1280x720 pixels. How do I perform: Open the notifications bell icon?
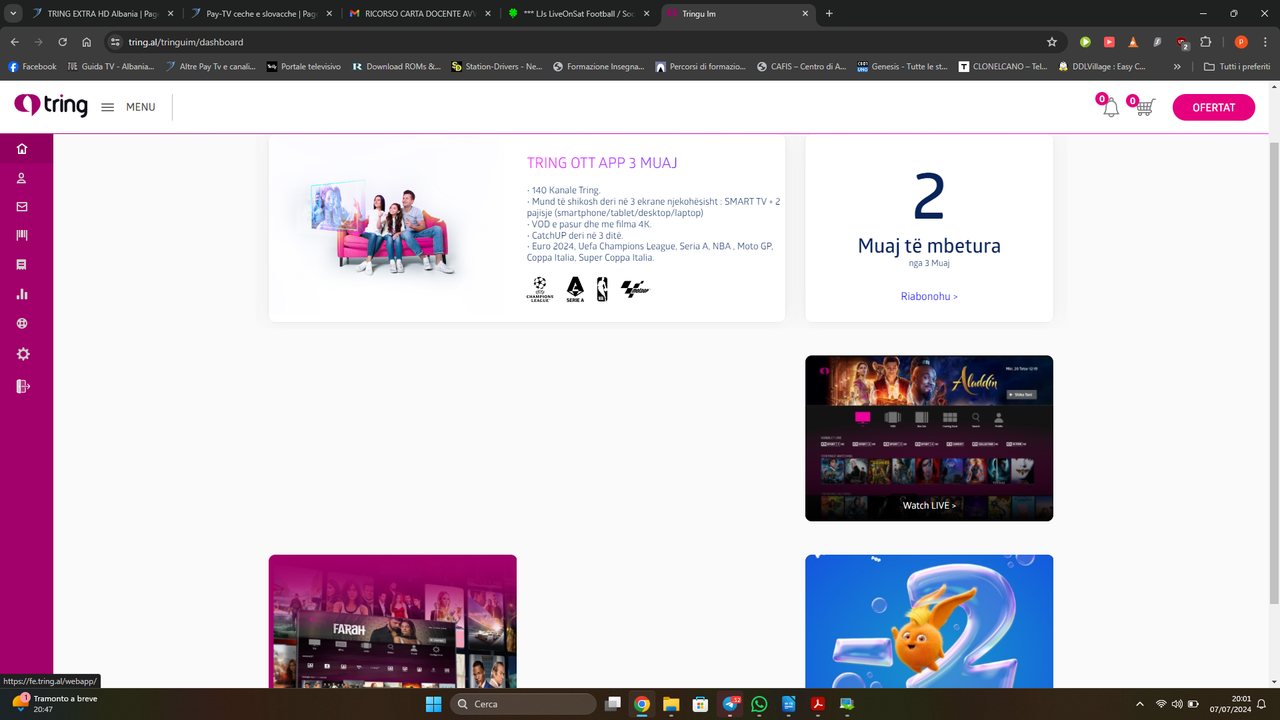point(1110,107)
